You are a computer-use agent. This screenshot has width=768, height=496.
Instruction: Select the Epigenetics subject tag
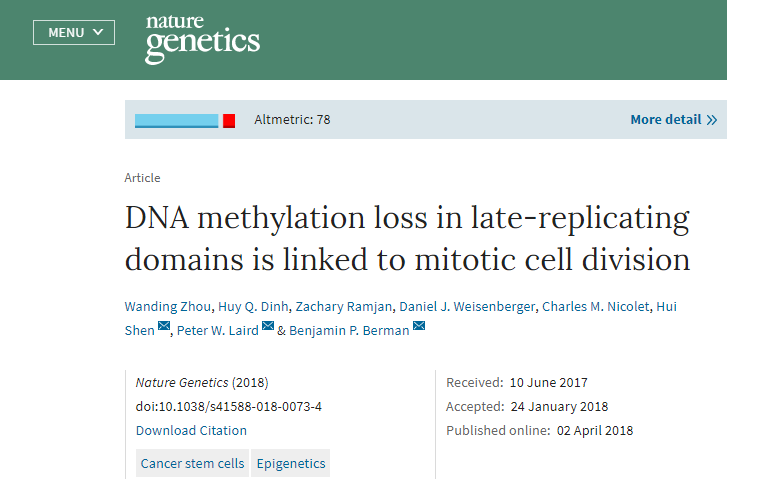[x=291, y=463]
